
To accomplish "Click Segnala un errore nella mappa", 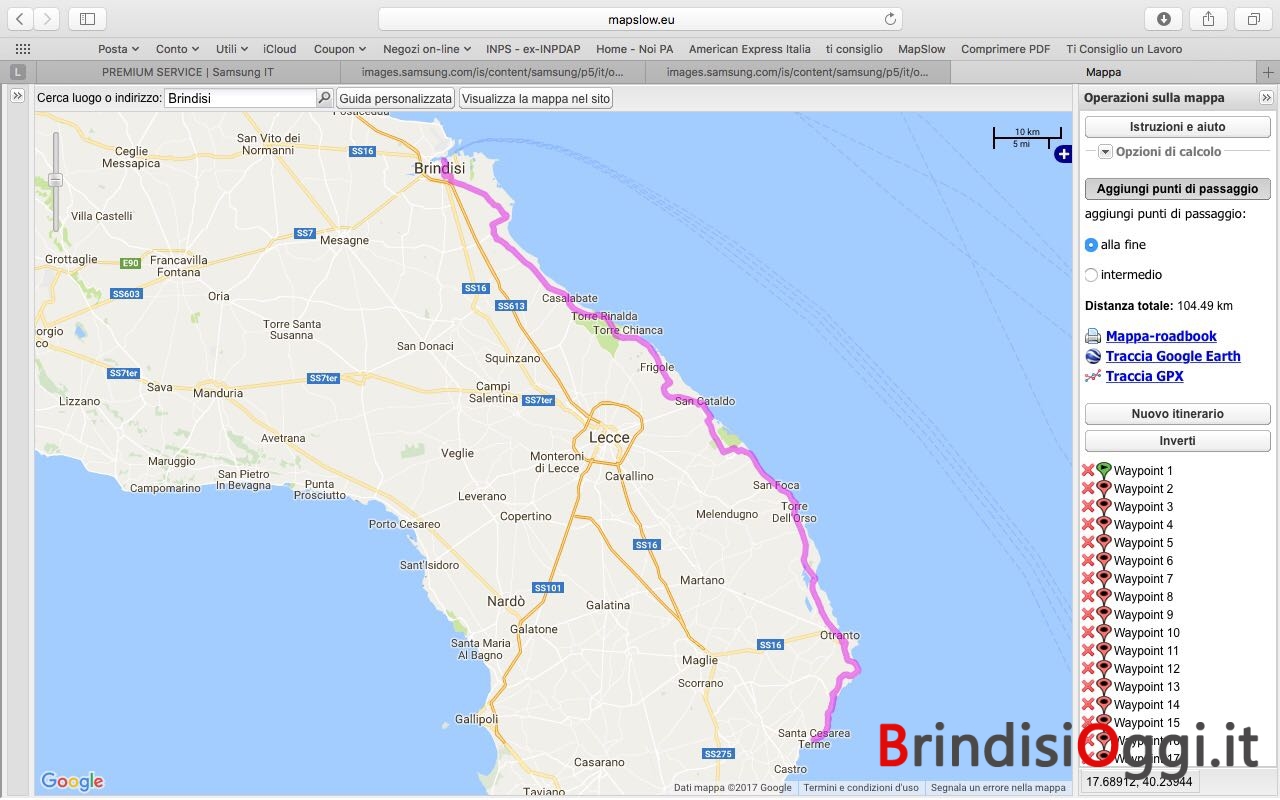I will (x=998, y=787).
